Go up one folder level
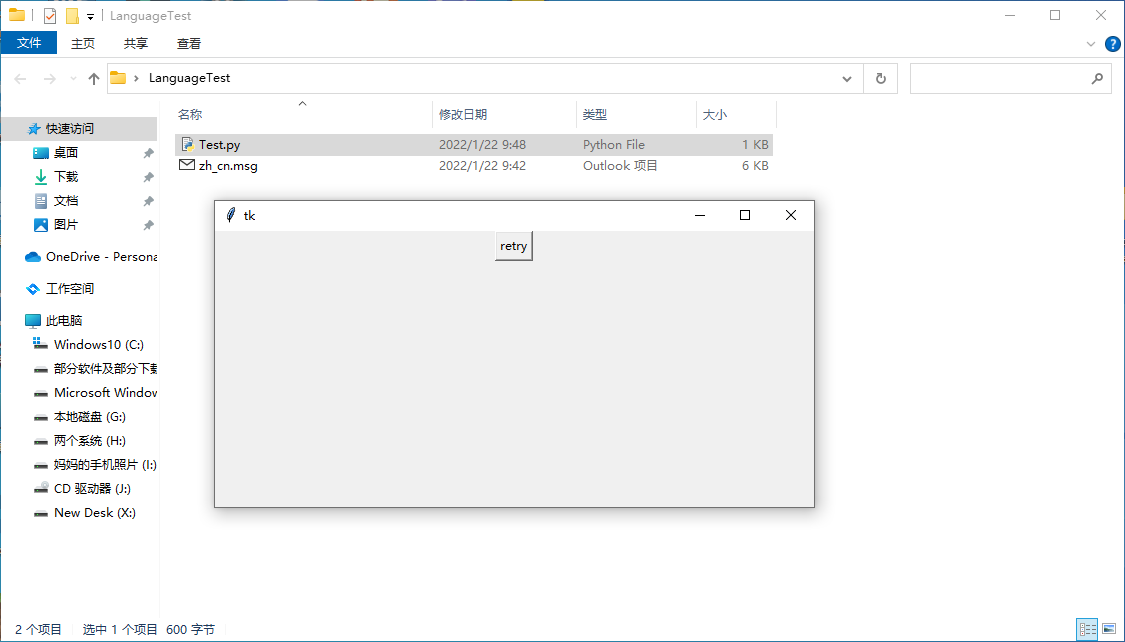This screenshot has height=642, width=1125. [93, 79]
